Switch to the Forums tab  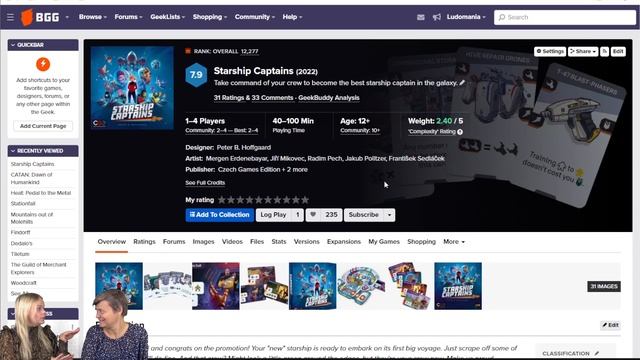point(174,242)
